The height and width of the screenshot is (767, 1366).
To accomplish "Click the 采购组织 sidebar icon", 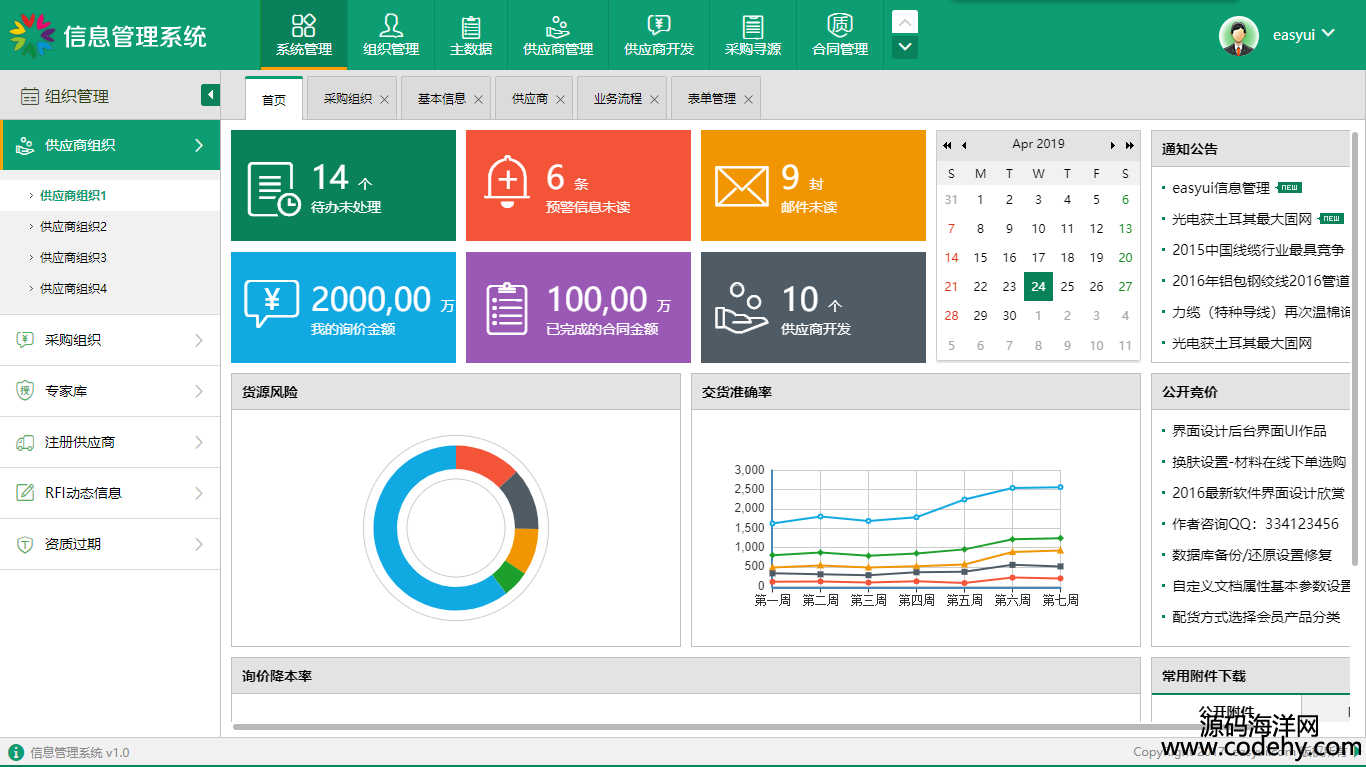I will tap(26, 340).
